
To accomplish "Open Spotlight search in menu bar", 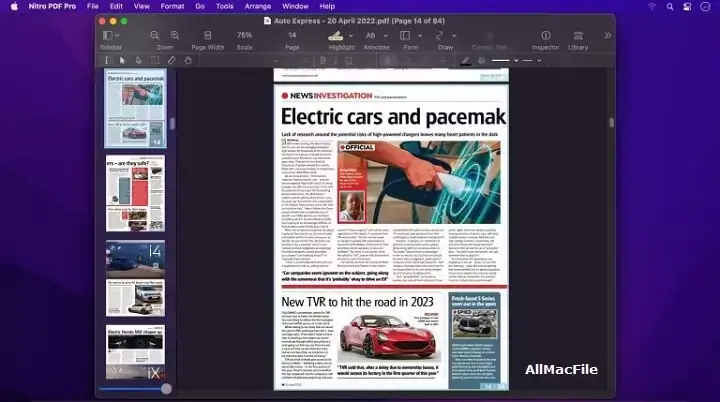I will point(670,6).
